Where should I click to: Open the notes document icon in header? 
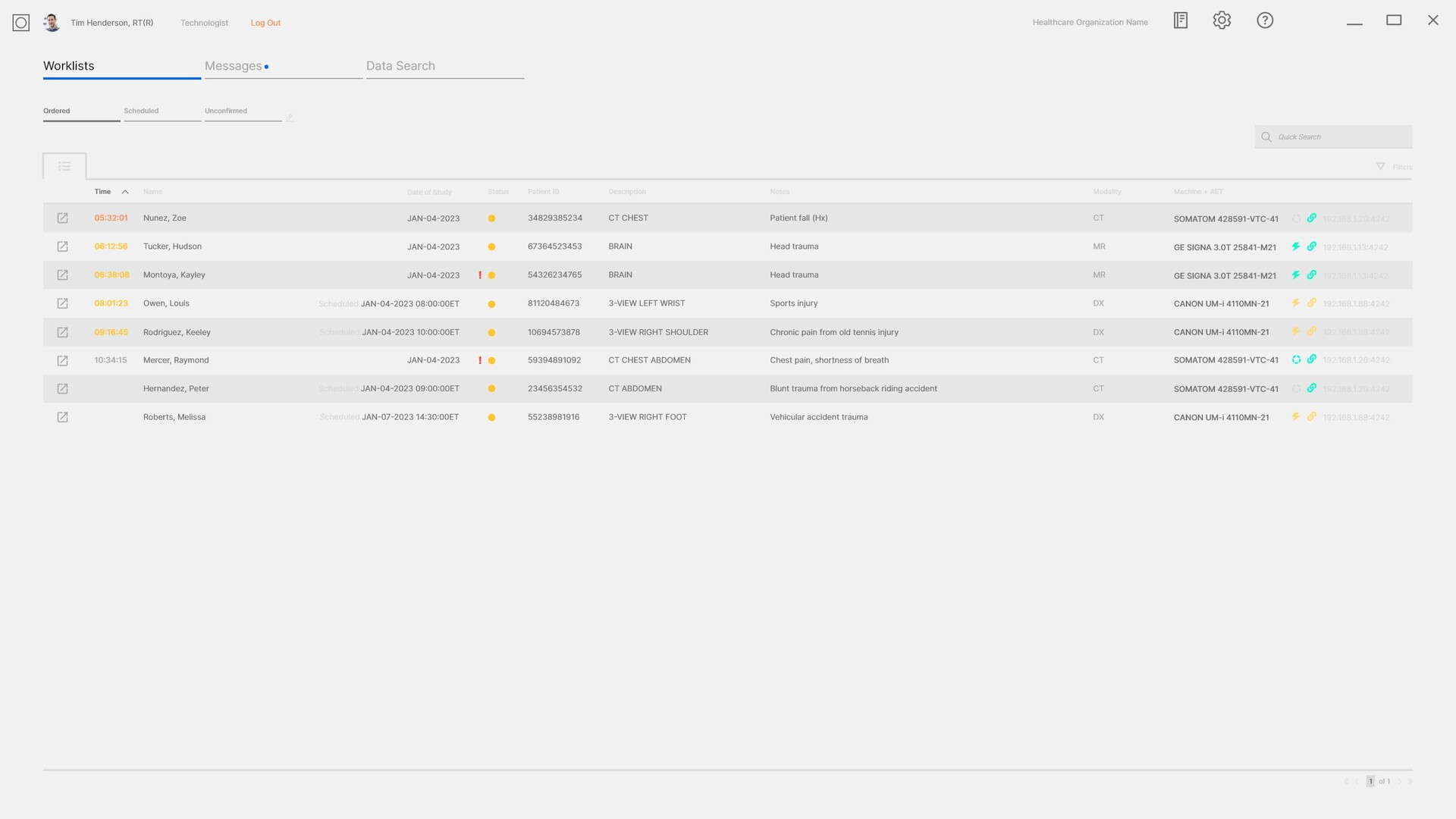(x=1181, y=20)
